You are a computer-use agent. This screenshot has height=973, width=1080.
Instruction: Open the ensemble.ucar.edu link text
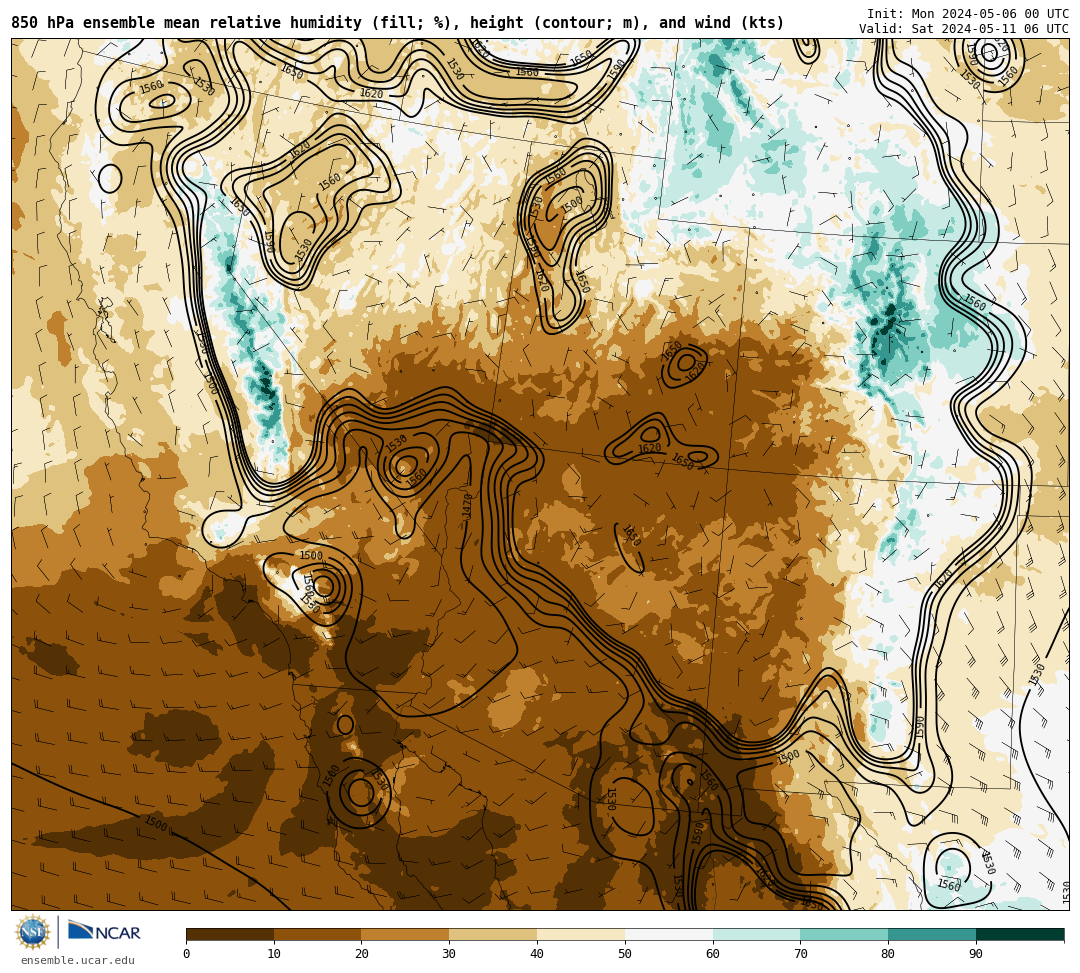pos(78,960)
